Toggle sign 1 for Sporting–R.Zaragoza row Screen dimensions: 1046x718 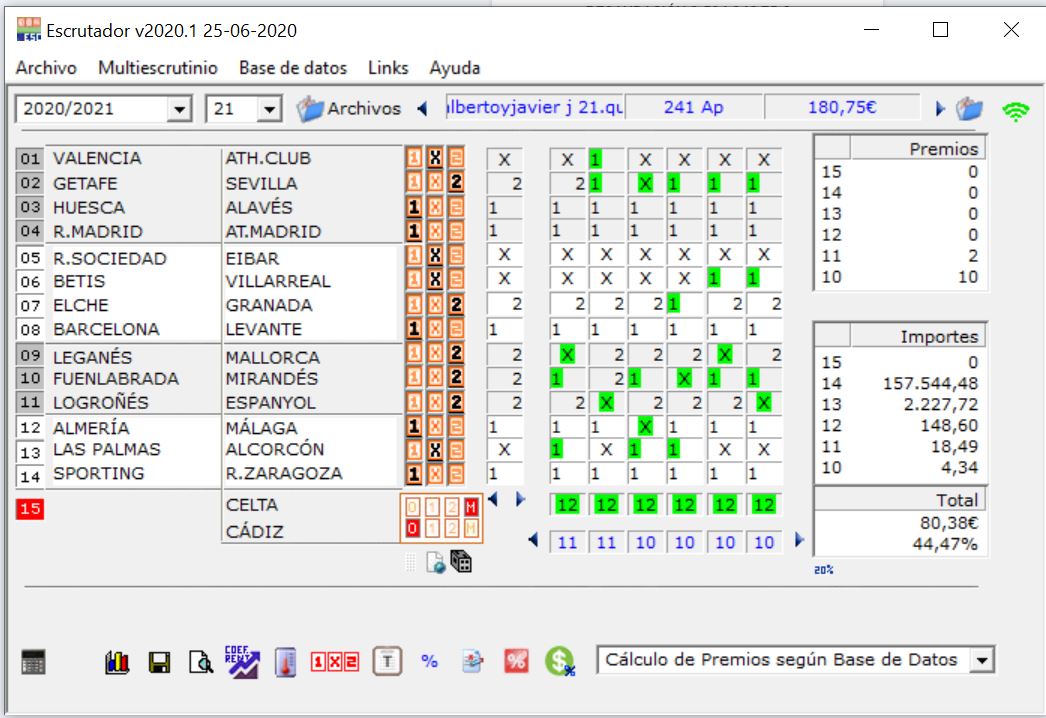[414, 474]
